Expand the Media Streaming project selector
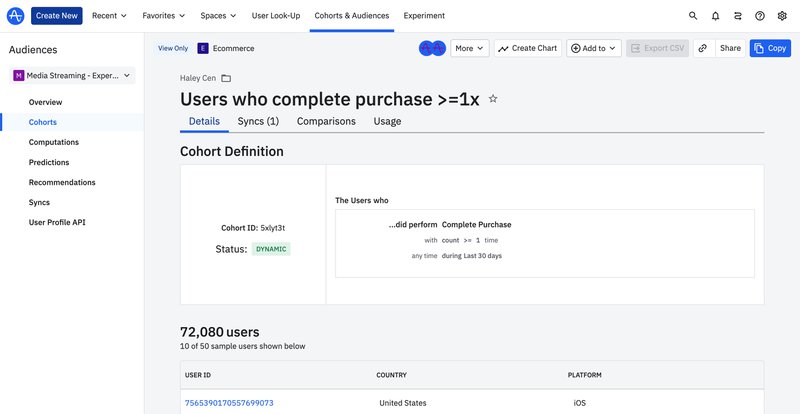 [72, 75]
